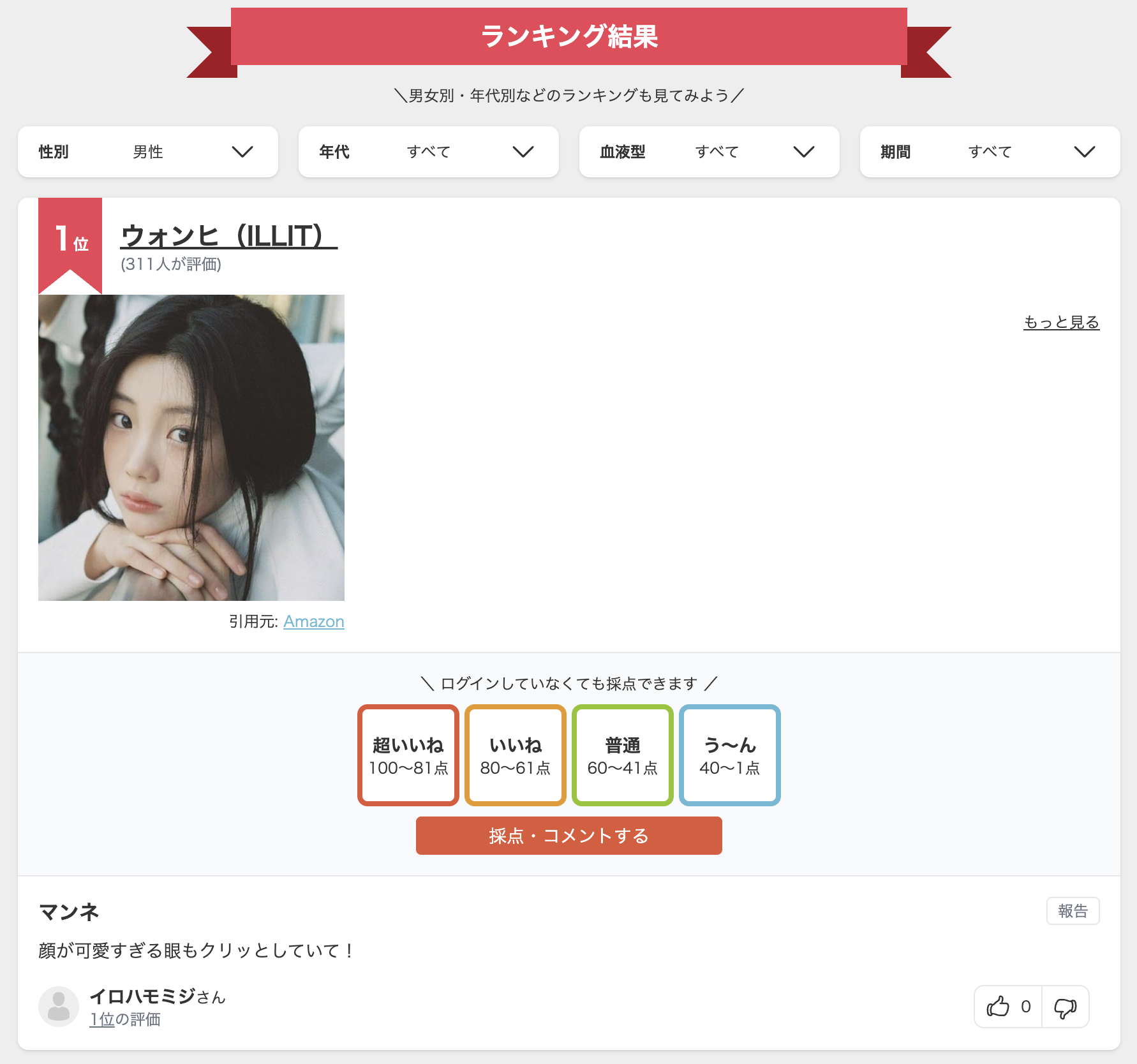This screenshot has height=1064, width=1137.
Task: Select the う〜ん 40〜1点 rating box
Action: [730, 755]
